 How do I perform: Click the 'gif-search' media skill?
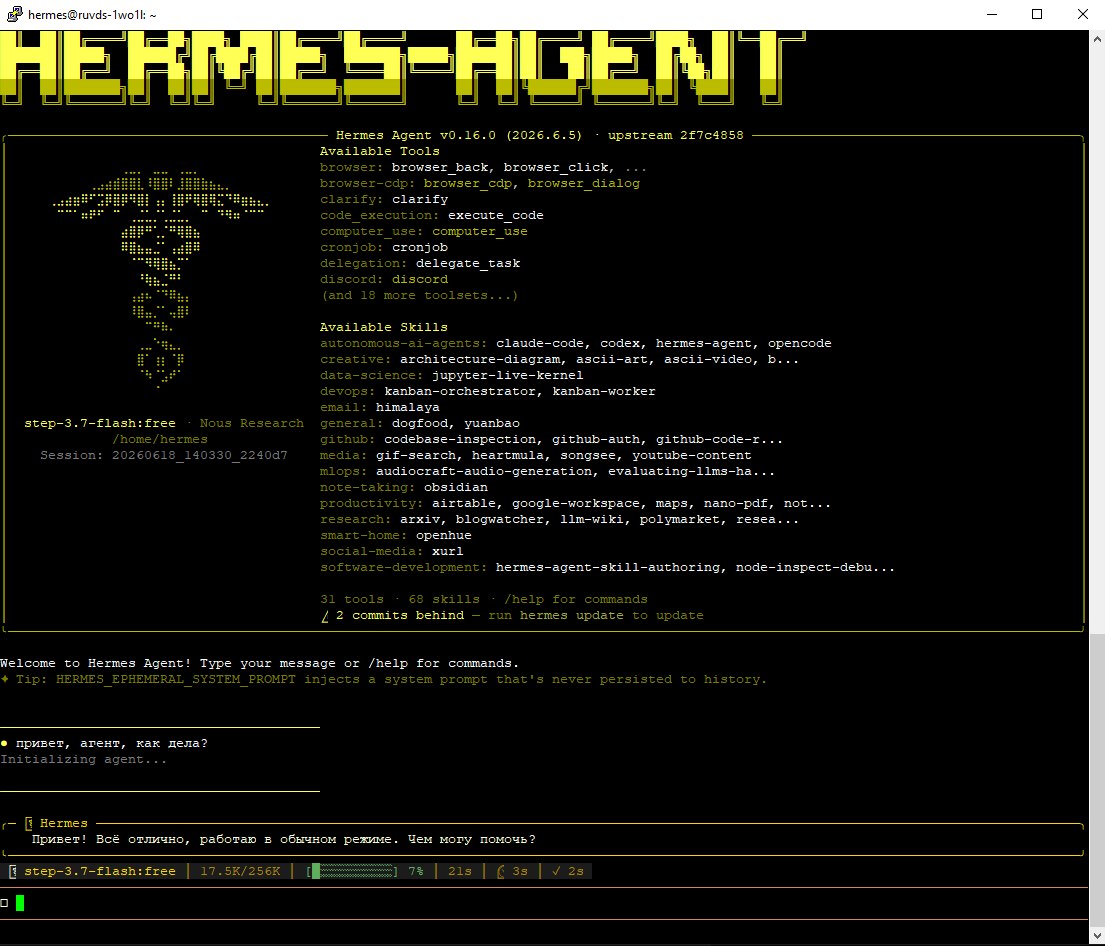[416, 455]
